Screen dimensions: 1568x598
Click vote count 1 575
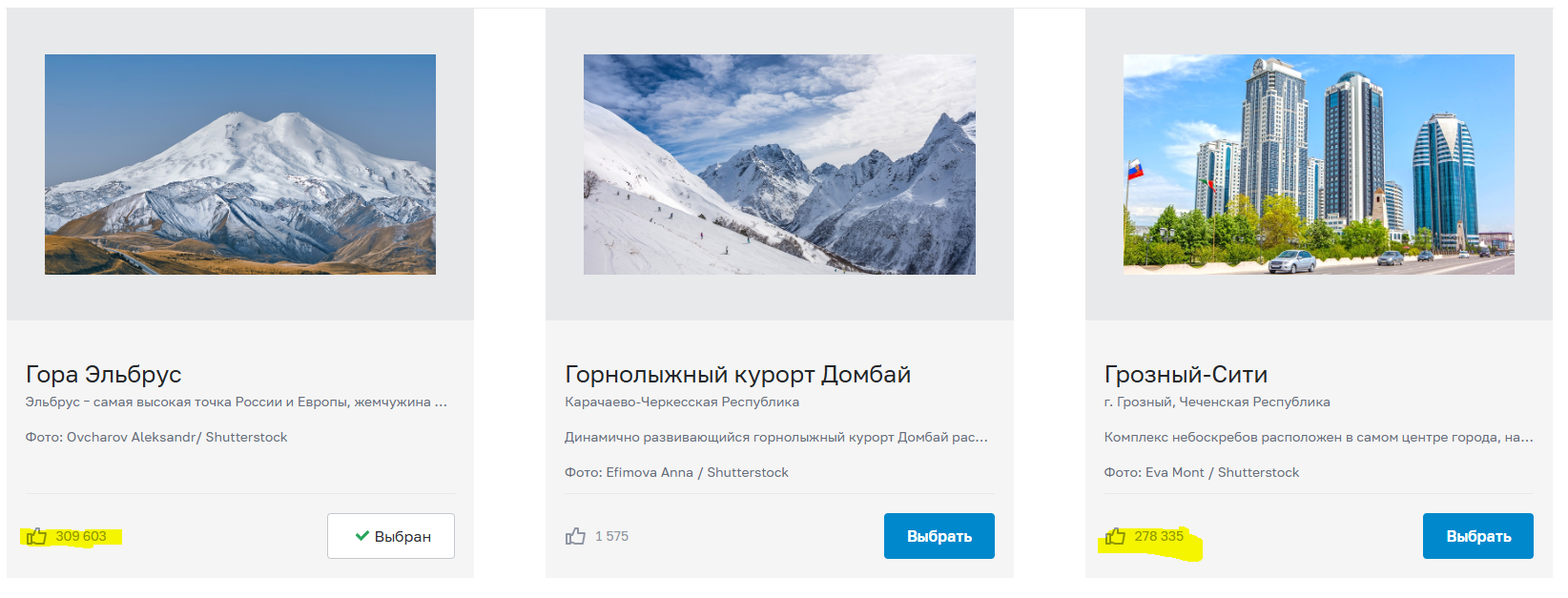(x=611, y=536)
